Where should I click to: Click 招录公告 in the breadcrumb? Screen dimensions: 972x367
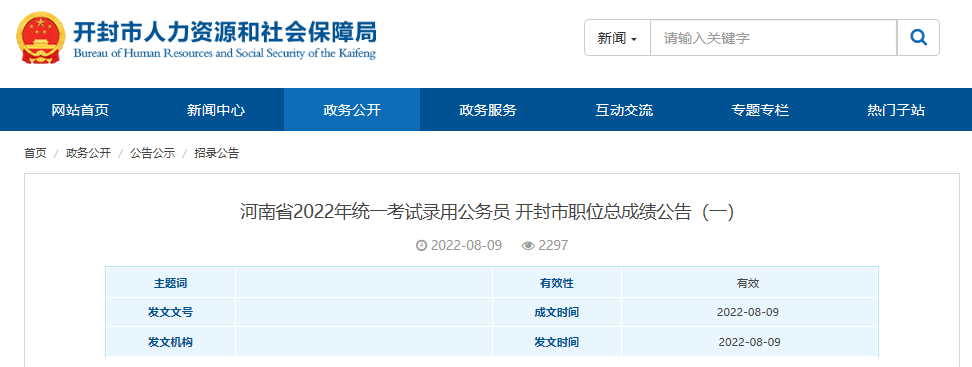tap(216, 153)
